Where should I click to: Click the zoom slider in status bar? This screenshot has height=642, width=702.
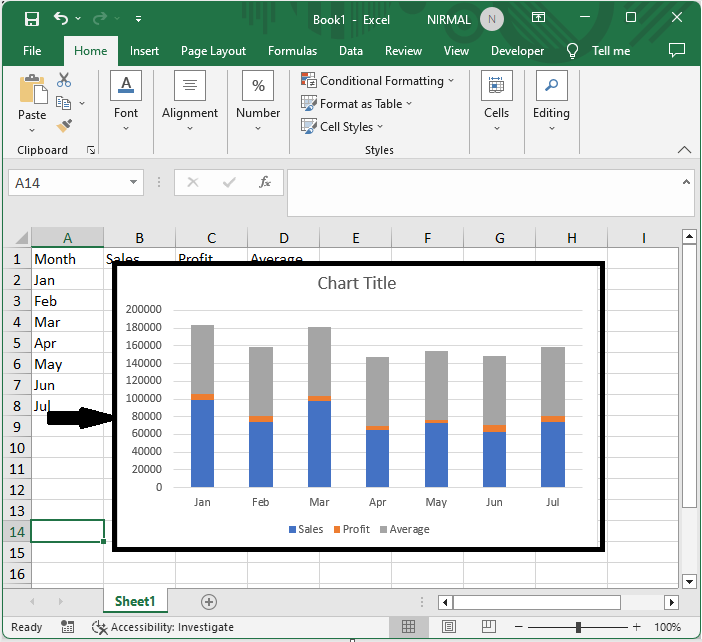click(578, 627)
